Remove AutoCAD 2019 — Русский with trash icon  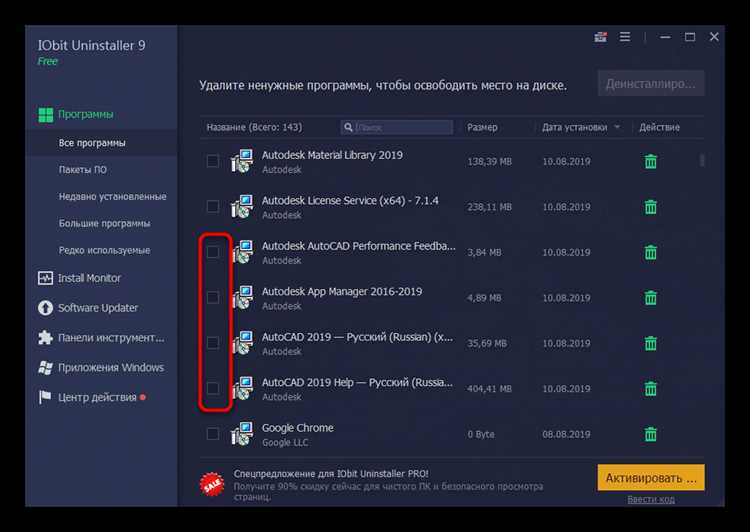pos(651,343)
